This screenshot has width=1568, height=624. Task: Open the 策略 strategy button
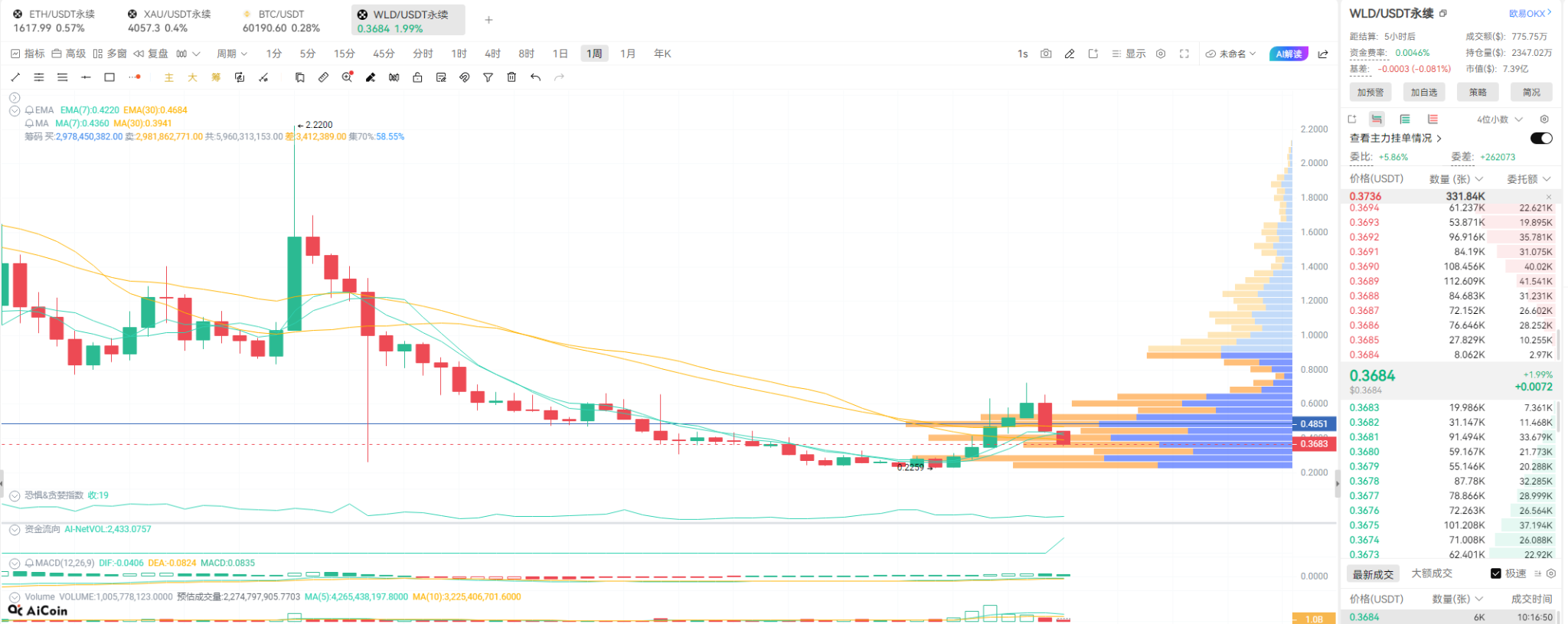click(1478, 93)
